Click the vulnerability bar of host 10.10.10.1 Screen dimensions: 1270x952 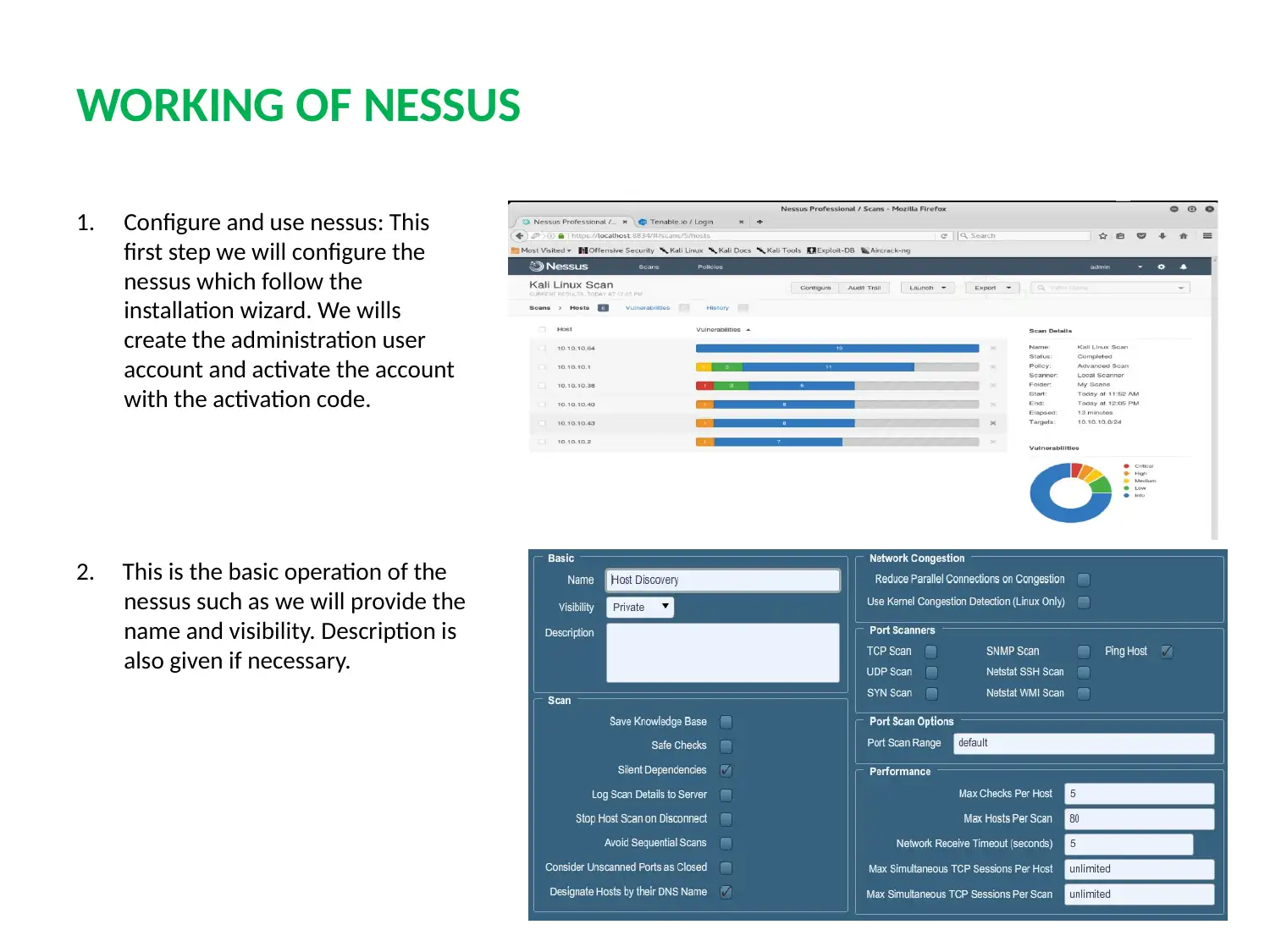837,367
